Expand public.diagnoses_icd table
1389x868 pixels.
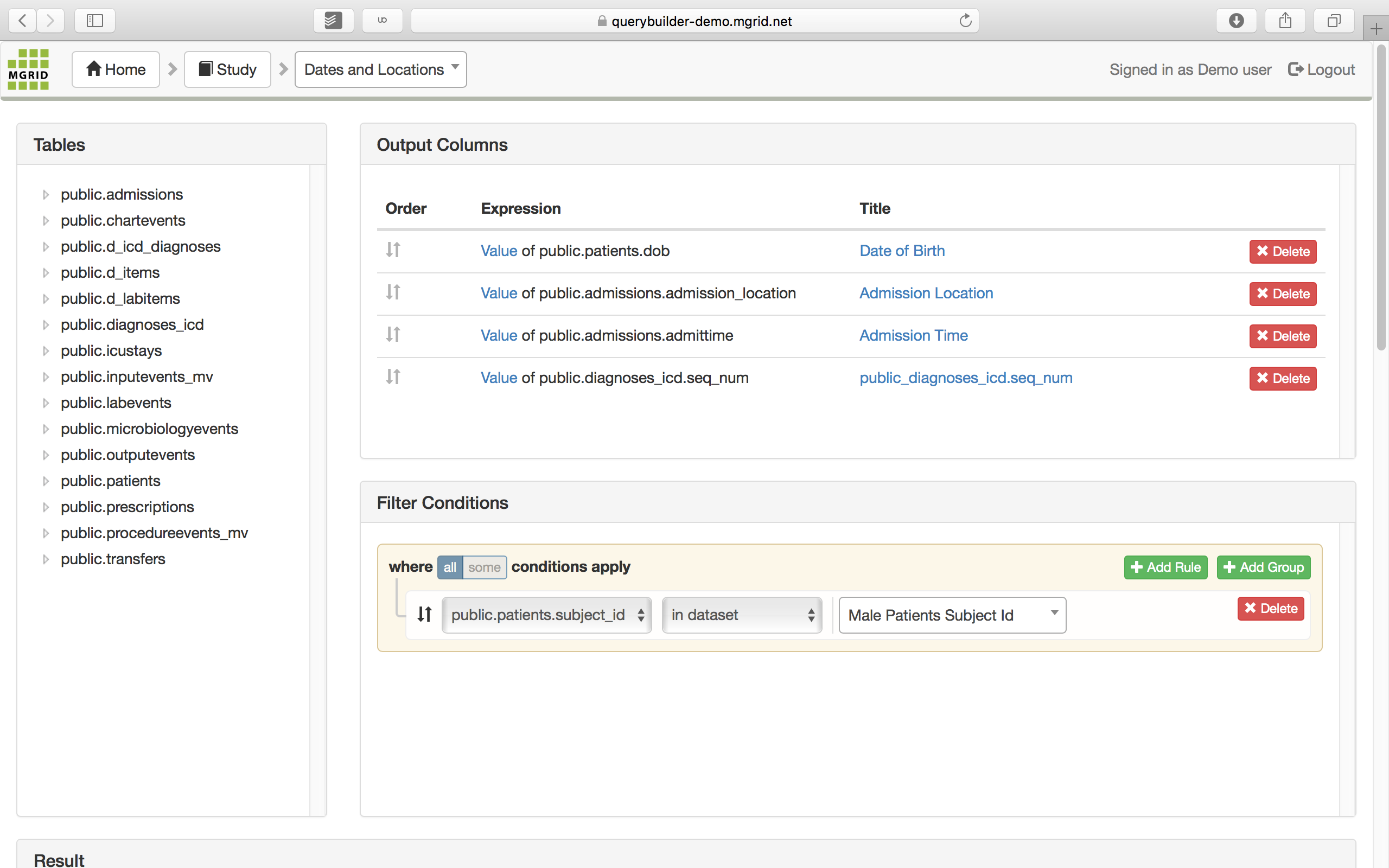(x=46, y=325)
